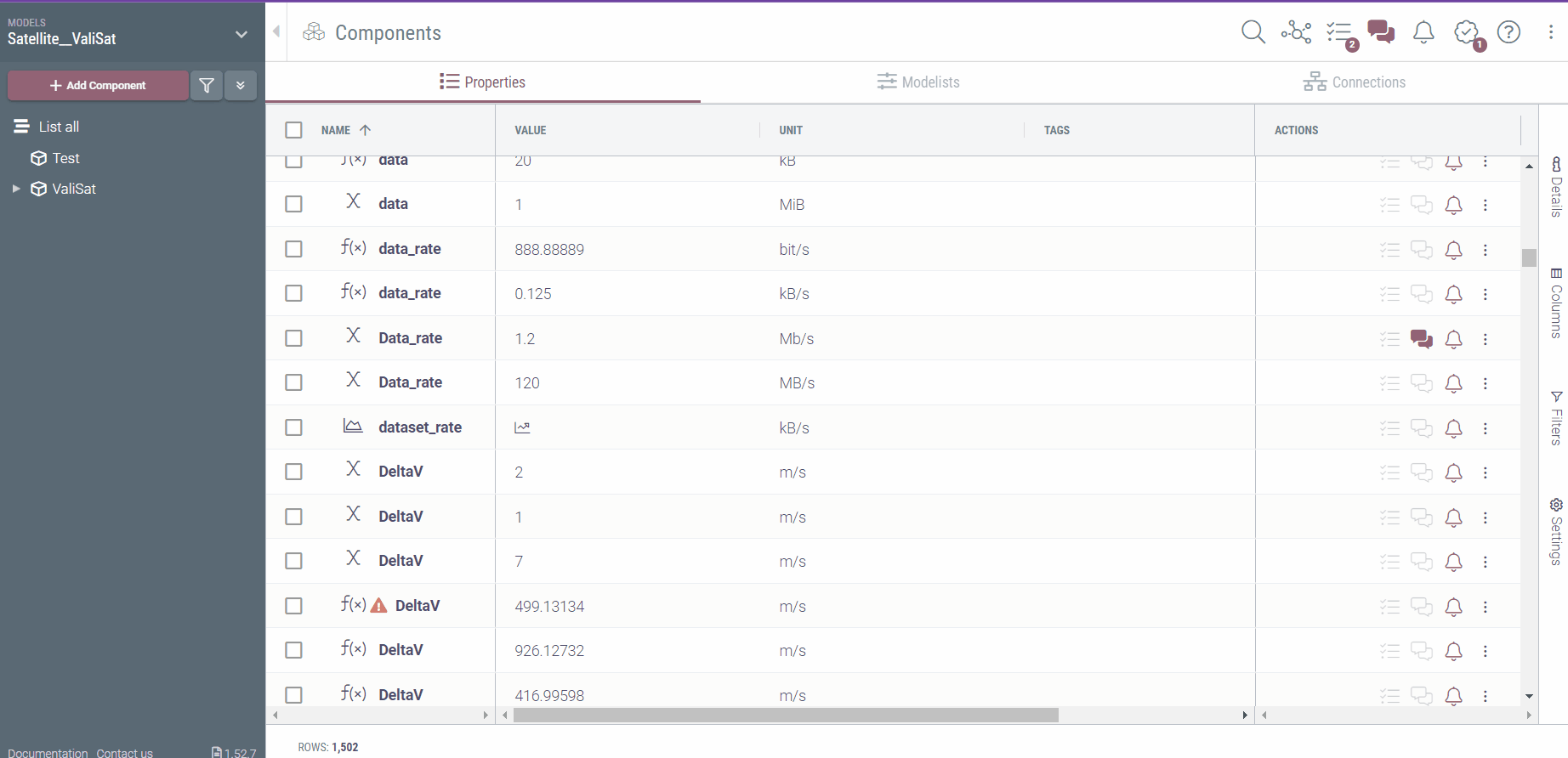1568x758 pixels.
Task: Open the Satellite__ValiSat model dropdown
Action: tap(241, 34)
